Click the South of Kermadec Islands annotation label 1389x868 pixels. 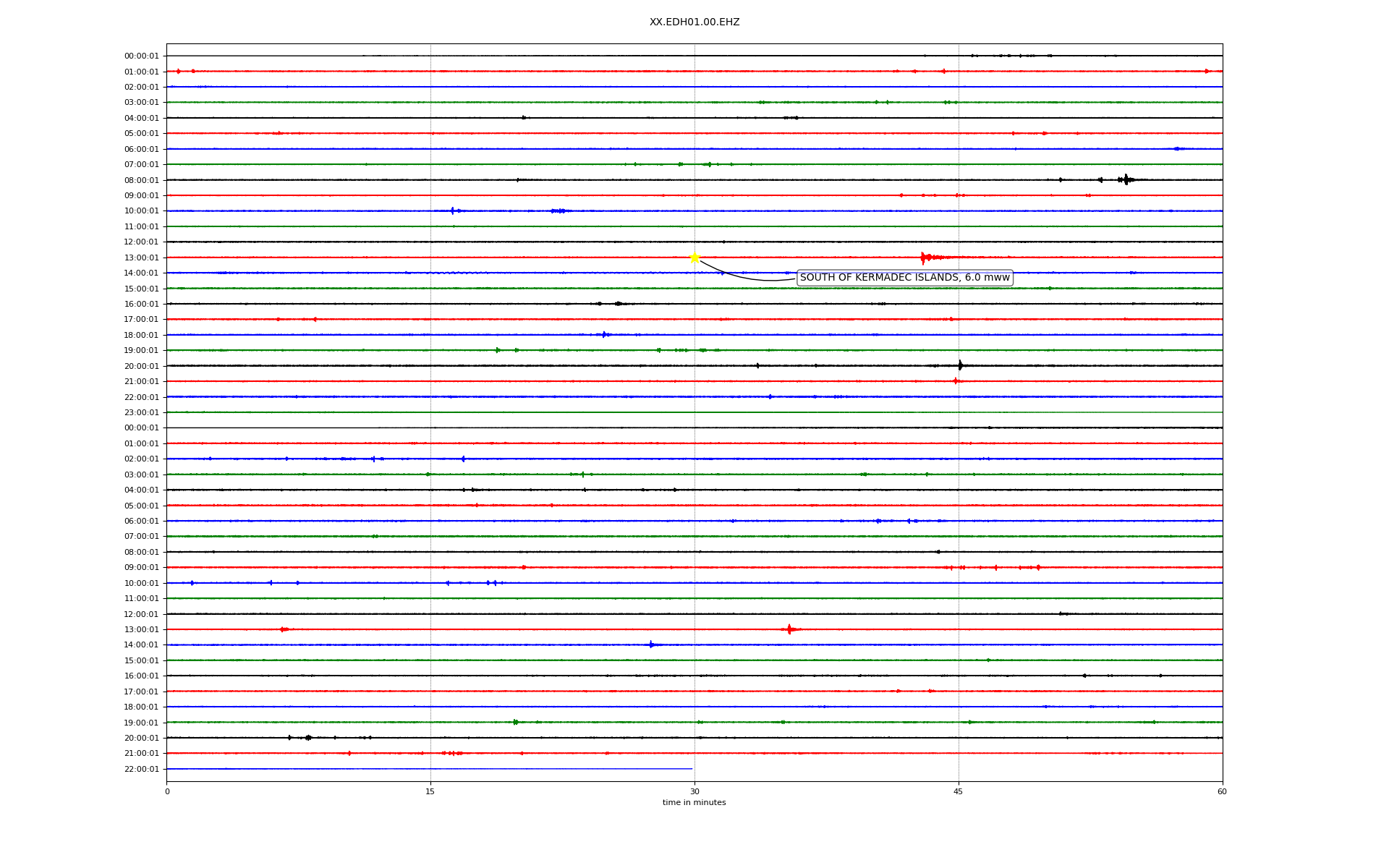pyautogui.click(x=904, y=278)
